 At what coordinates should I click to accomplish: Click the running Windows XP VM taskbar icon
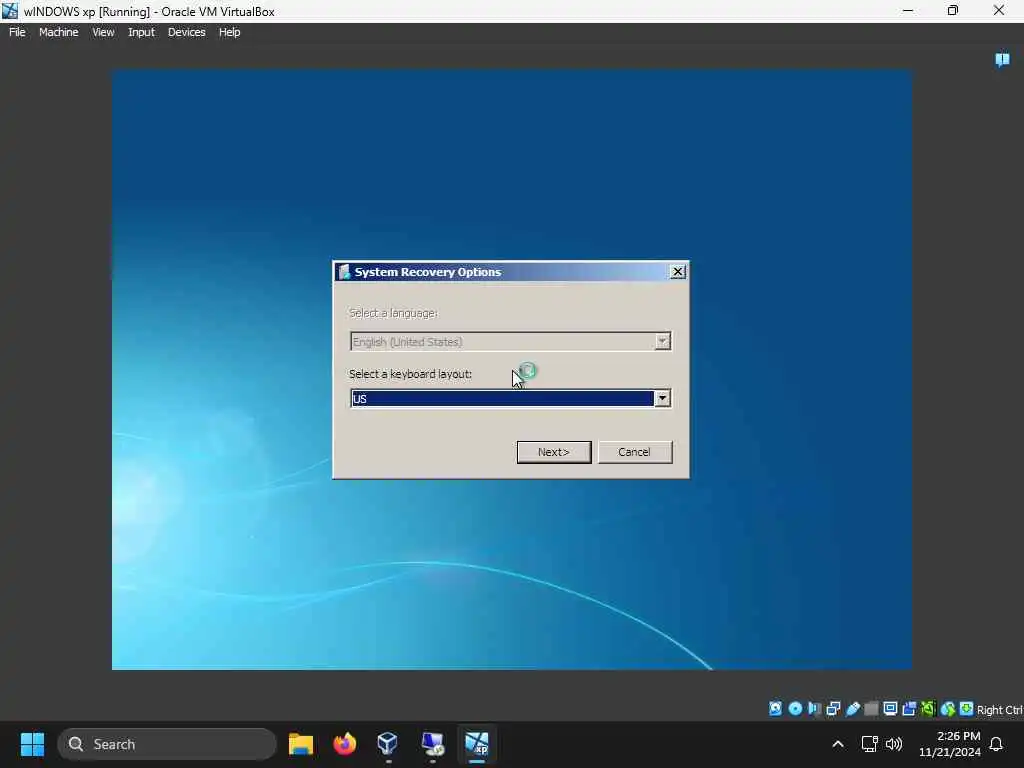(x=477, y=744)
